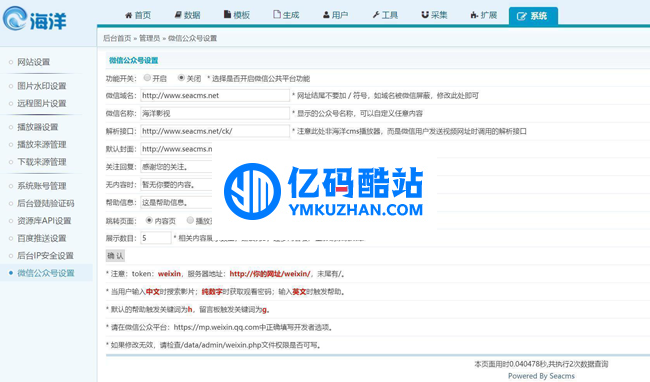Click the page icon beside 生成
This screenshot has width=650, height=382.
click(277, 15)
